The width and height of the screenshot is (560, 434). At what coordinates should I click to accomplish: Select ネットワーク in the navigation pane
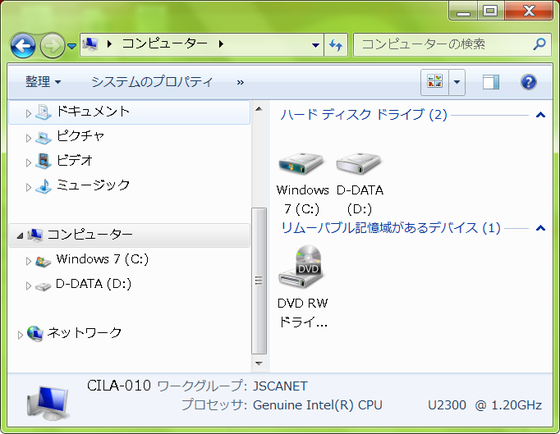pyautogui.click(x=84, y=333)
